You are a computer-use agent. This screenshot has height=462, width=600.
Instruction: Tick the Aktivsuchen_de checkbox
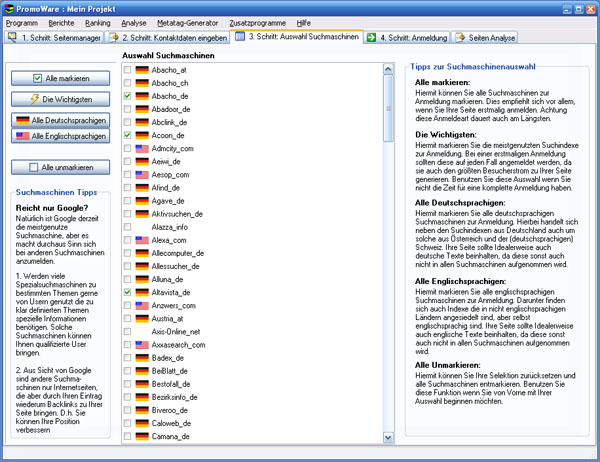click(127, 214)
